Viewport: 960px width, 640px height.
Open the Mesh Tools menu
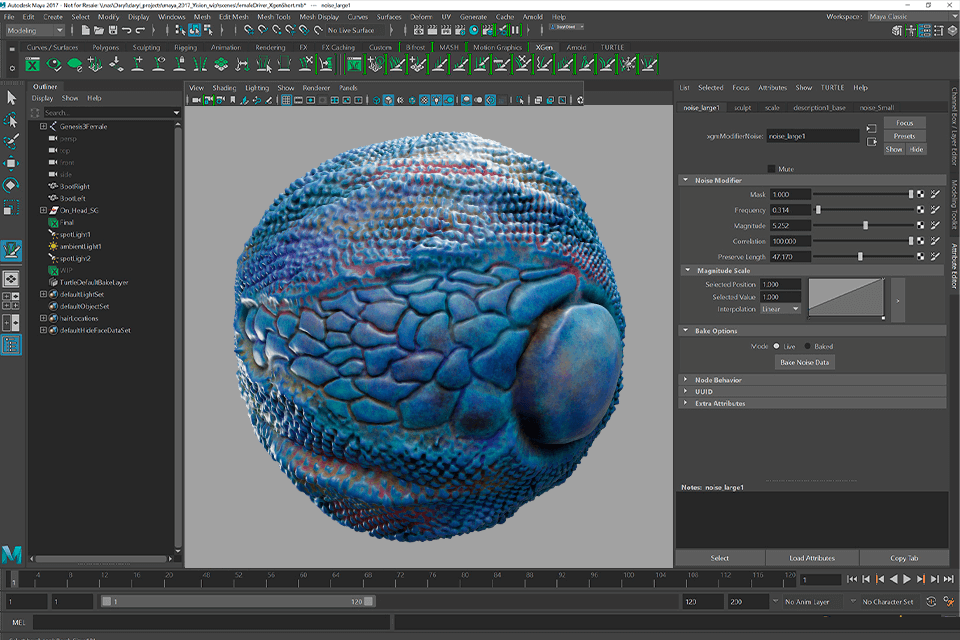pos(274,17)
